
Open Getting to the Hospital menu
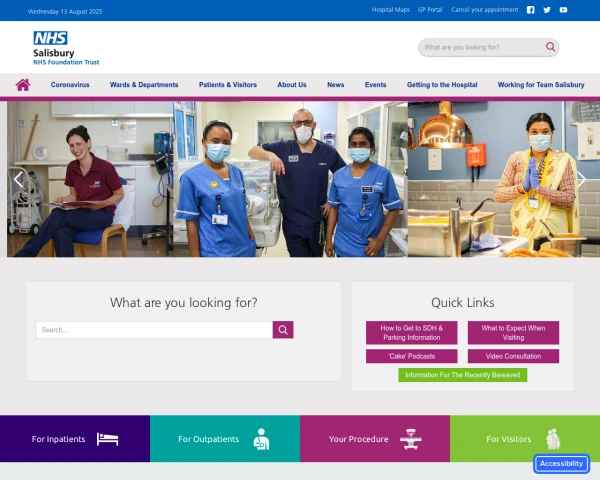click(442, 85)
